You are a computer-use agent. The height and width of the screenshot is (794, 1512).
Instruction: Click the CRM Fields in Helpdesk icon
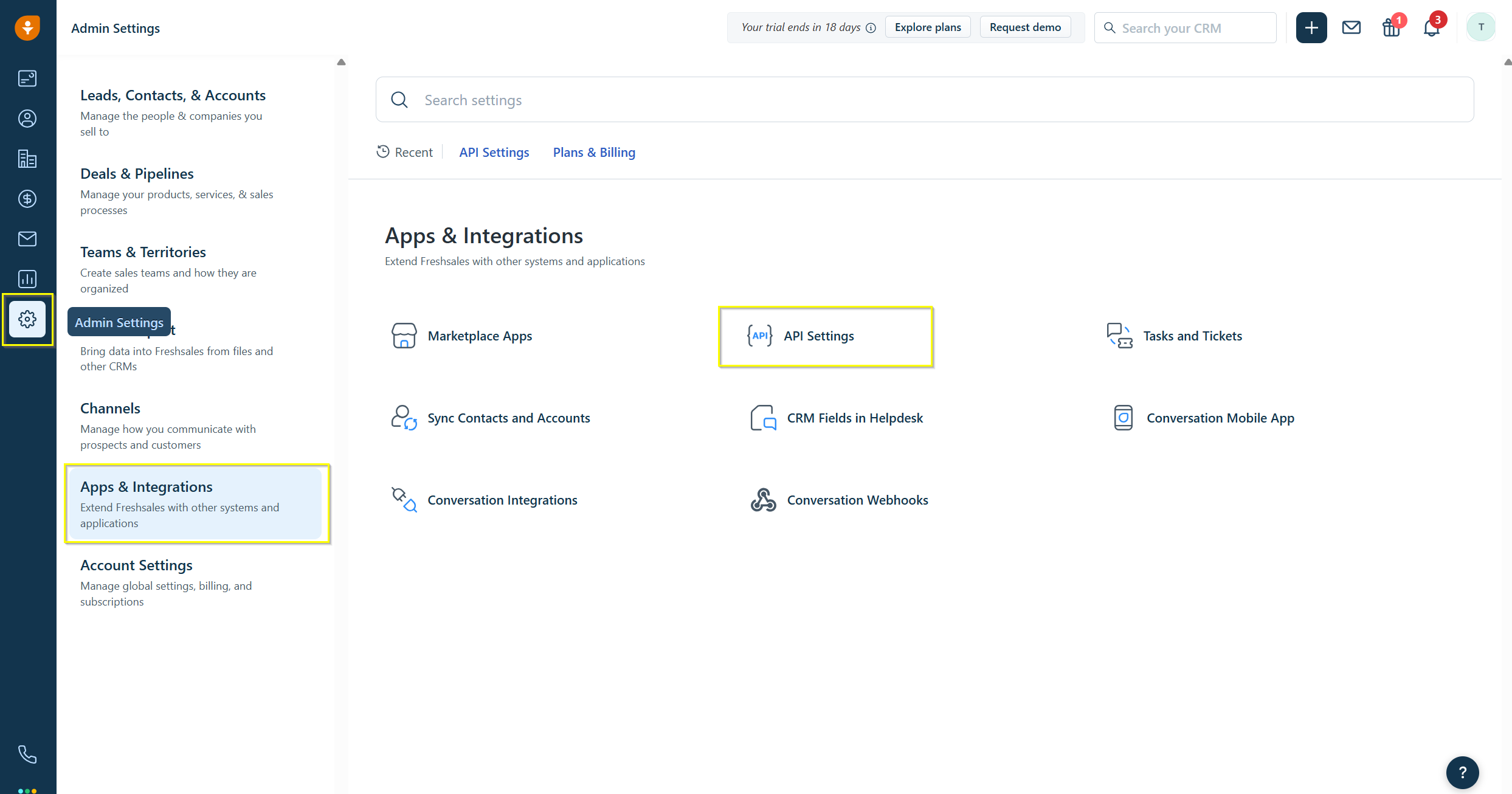click(763, 418)
